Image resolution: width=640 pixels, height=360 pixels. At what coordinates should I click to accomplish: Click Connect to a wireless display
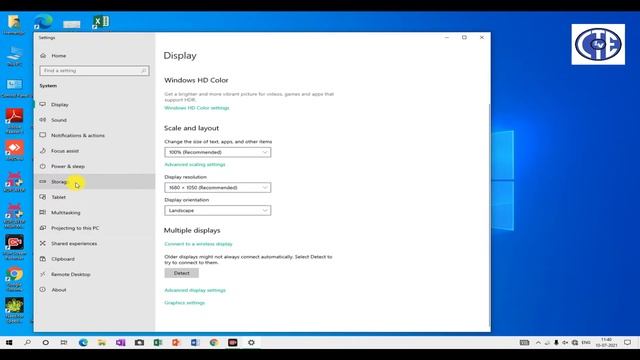point(198,244)
